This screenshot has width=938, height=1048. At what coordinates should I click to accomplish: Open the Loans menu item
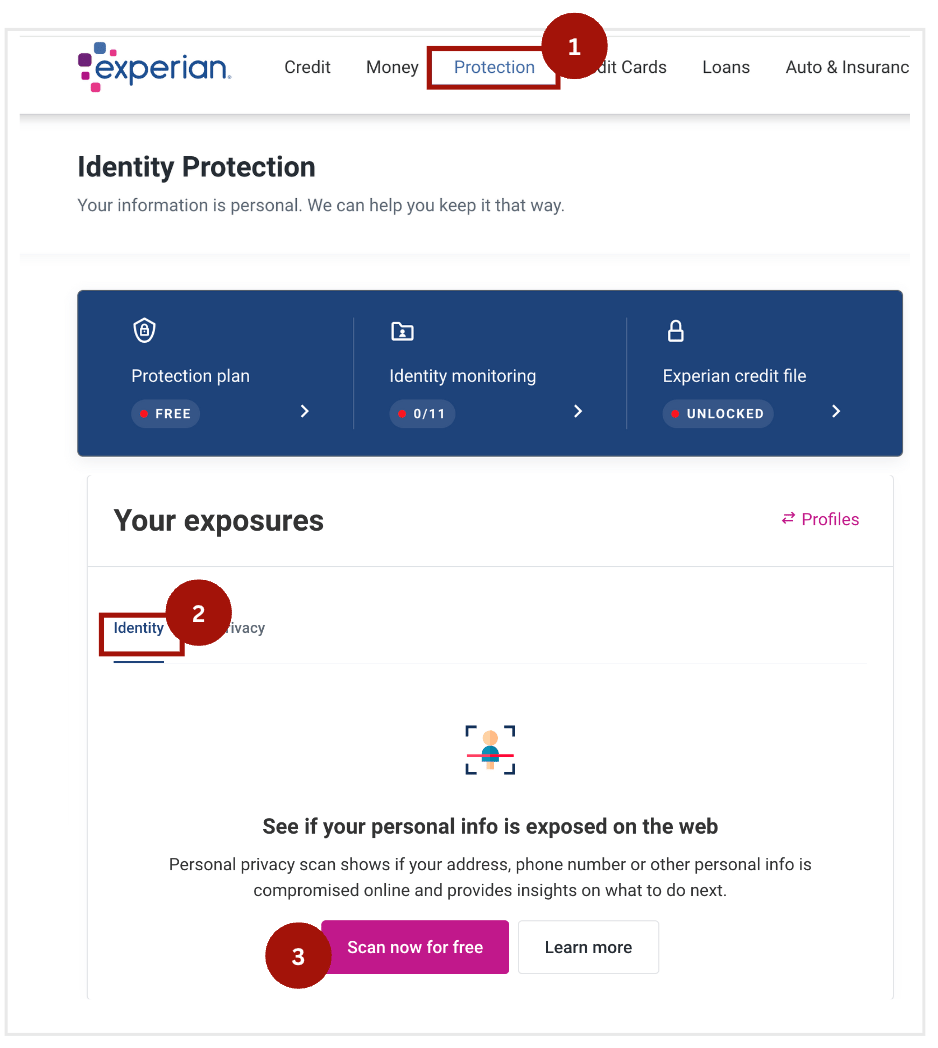click(x=726, y=67)
